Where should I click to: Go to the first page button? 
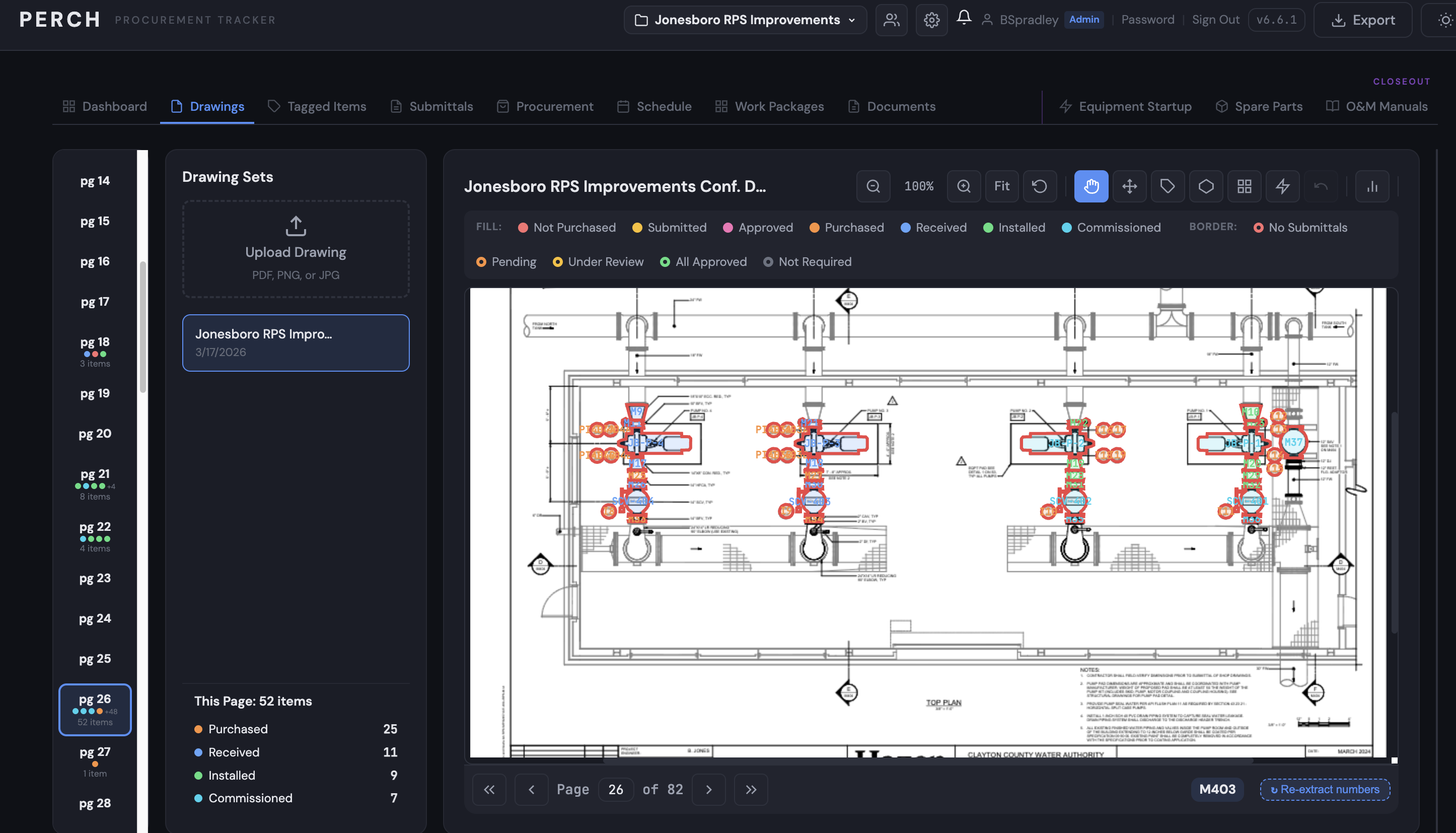pos(489,790)
